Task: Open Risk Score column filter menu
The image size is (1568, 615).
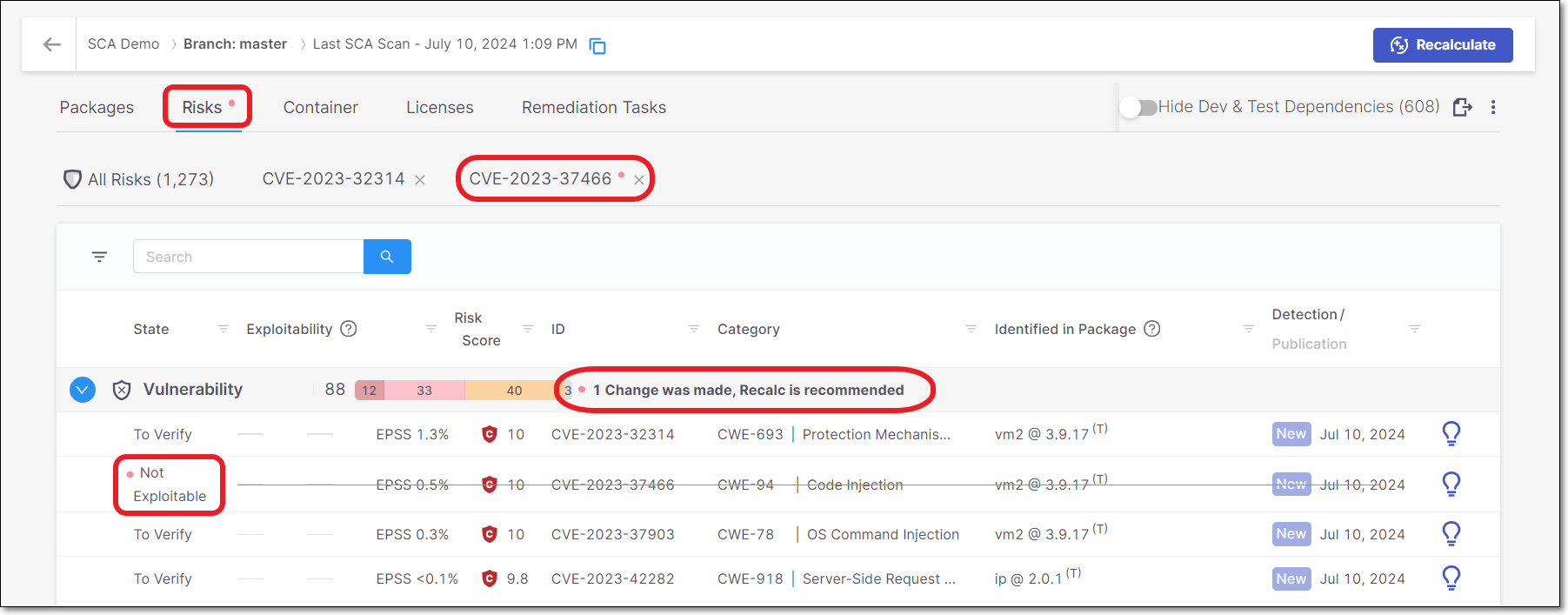Action: [528, 329]
